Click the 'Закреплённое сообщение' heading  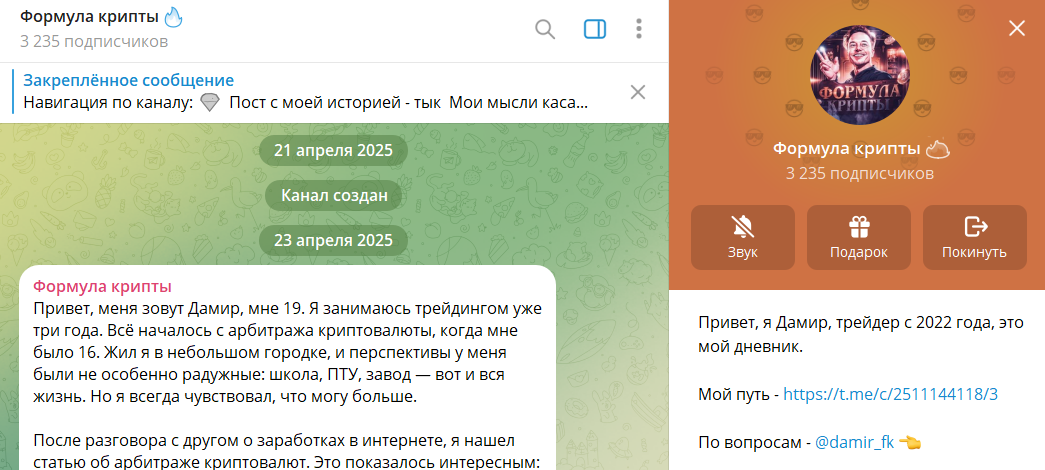pyautogui.click(x=129, y=81)
